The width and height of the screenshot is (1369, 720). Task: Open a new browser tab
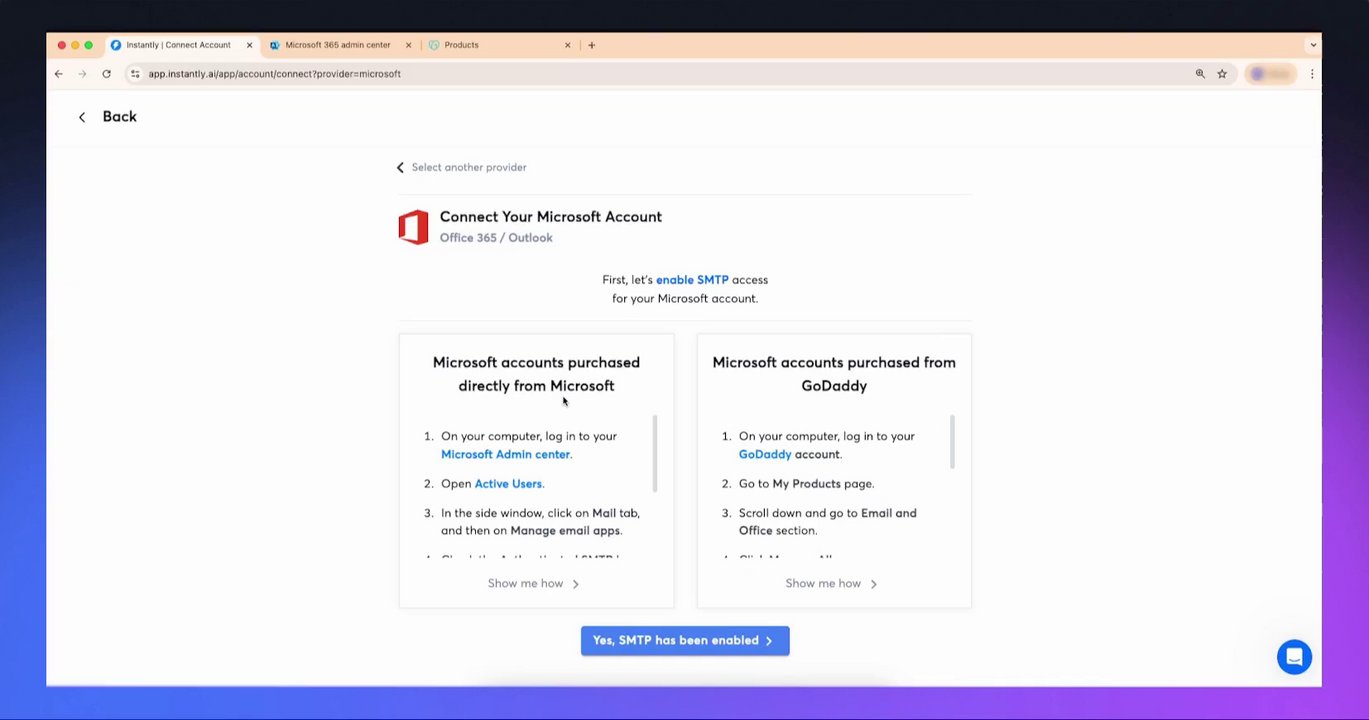point(592,45)
